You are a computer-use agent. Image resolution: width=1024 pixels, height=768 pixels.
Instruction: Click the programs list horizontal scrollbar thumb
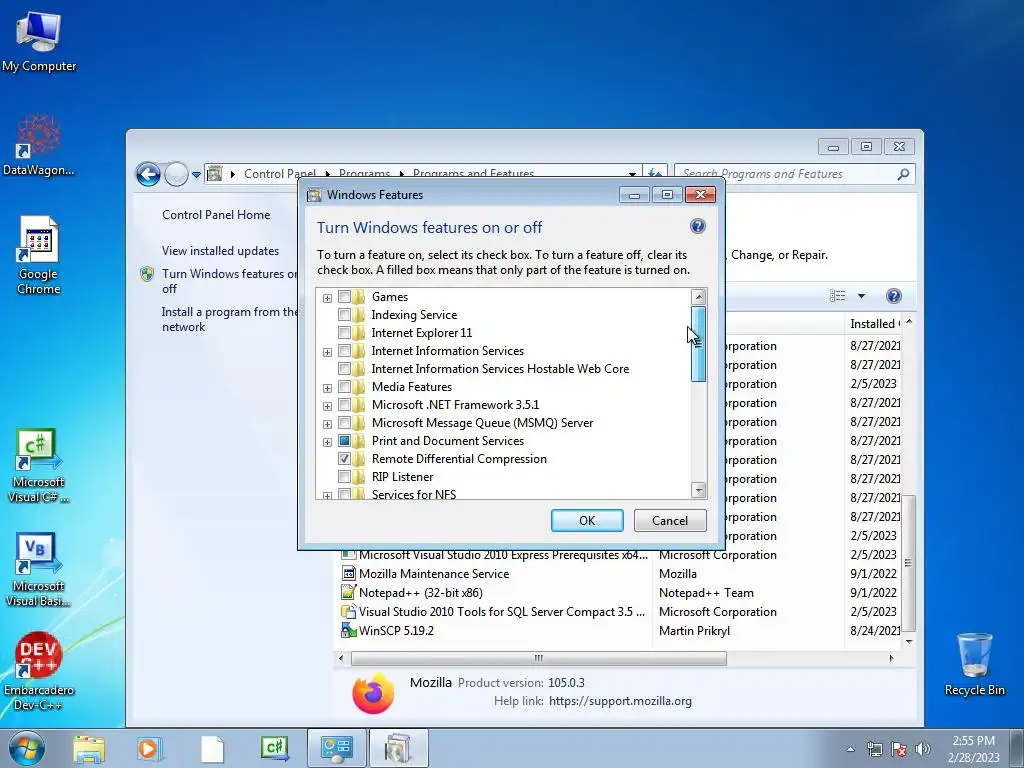coord(538,658)
